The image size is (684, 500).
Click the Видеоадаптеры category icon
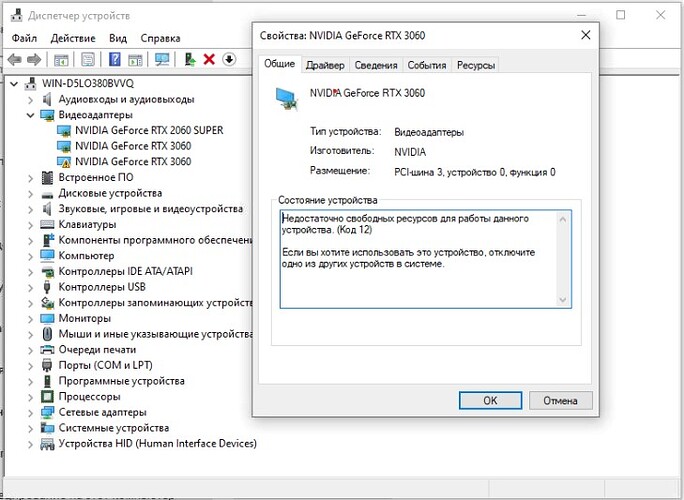coord(47,115)
